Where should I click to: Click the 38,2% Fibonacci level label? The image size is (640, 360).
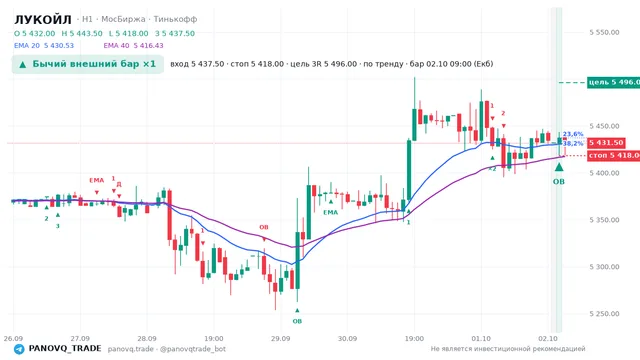[x=573, y=144]
